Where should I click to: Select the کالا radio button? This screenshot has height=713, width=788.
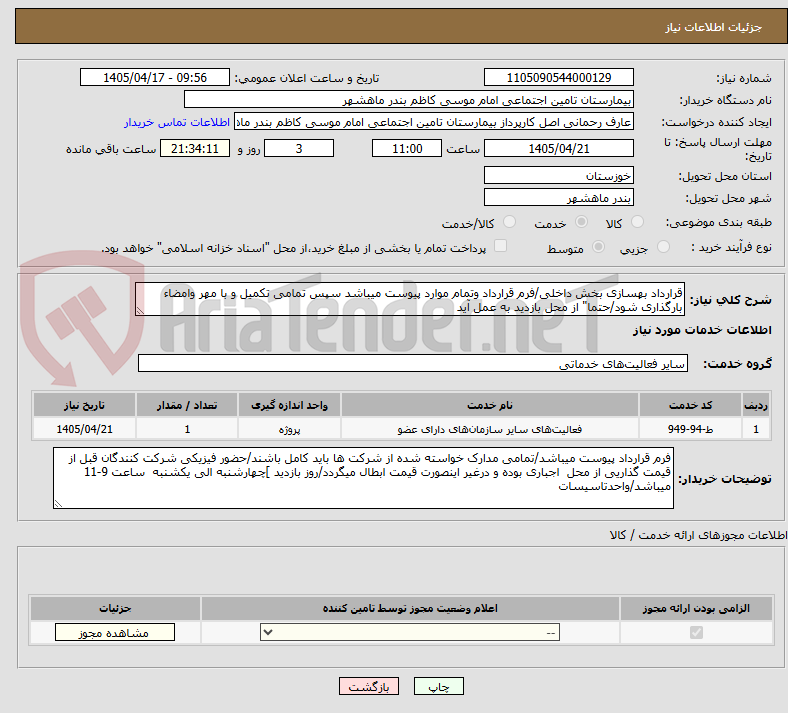coord(637,222)
